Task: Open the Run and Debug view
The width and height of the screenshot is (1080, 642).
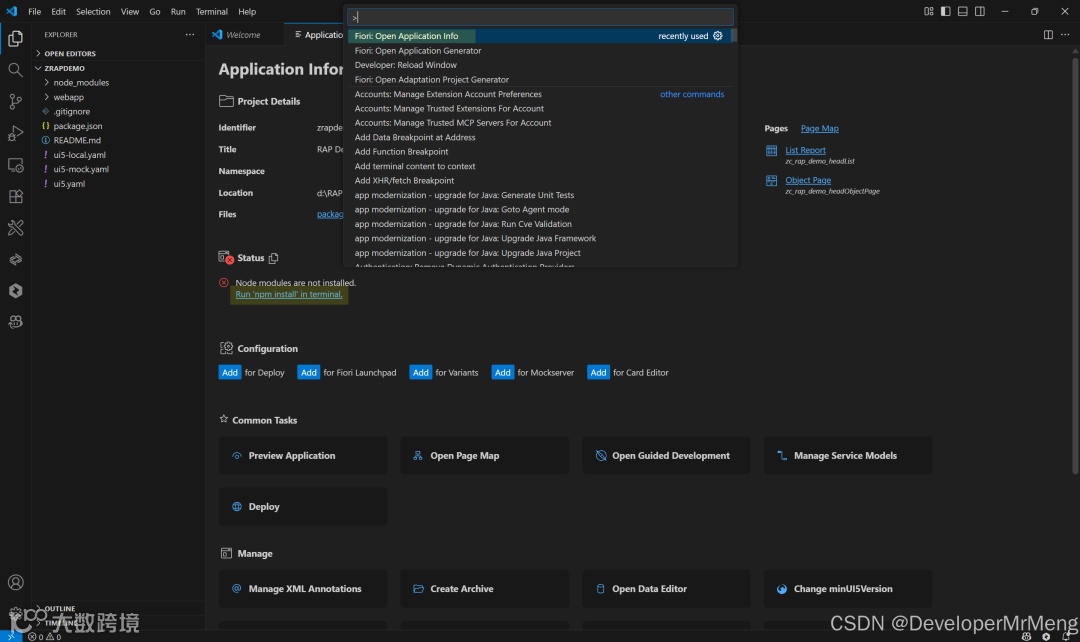Action: pos(15,133)
